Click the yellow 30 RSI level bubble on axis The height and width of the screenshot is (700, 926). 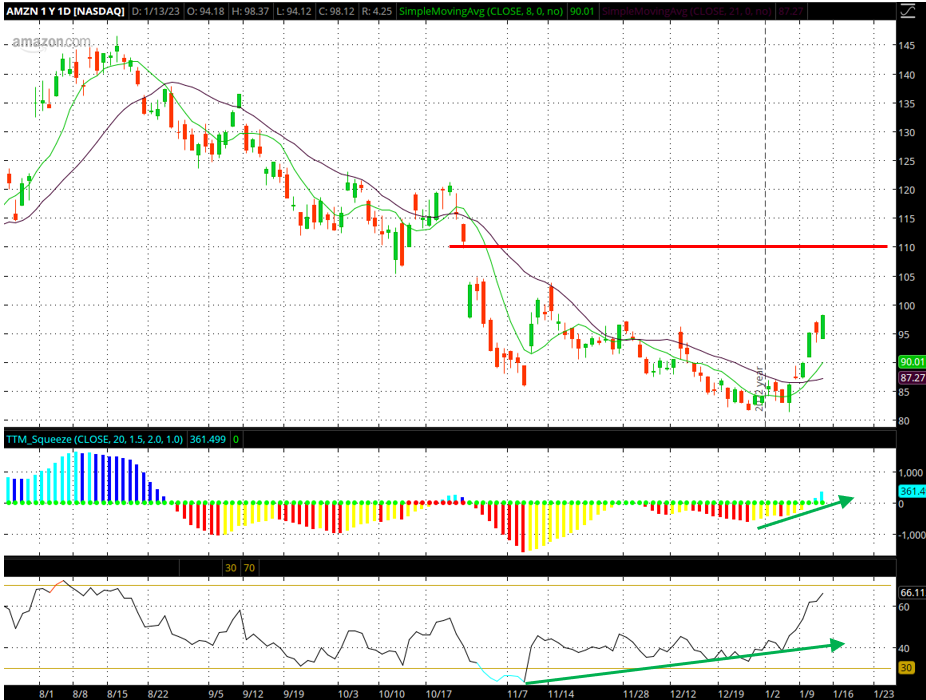(906, 668)
